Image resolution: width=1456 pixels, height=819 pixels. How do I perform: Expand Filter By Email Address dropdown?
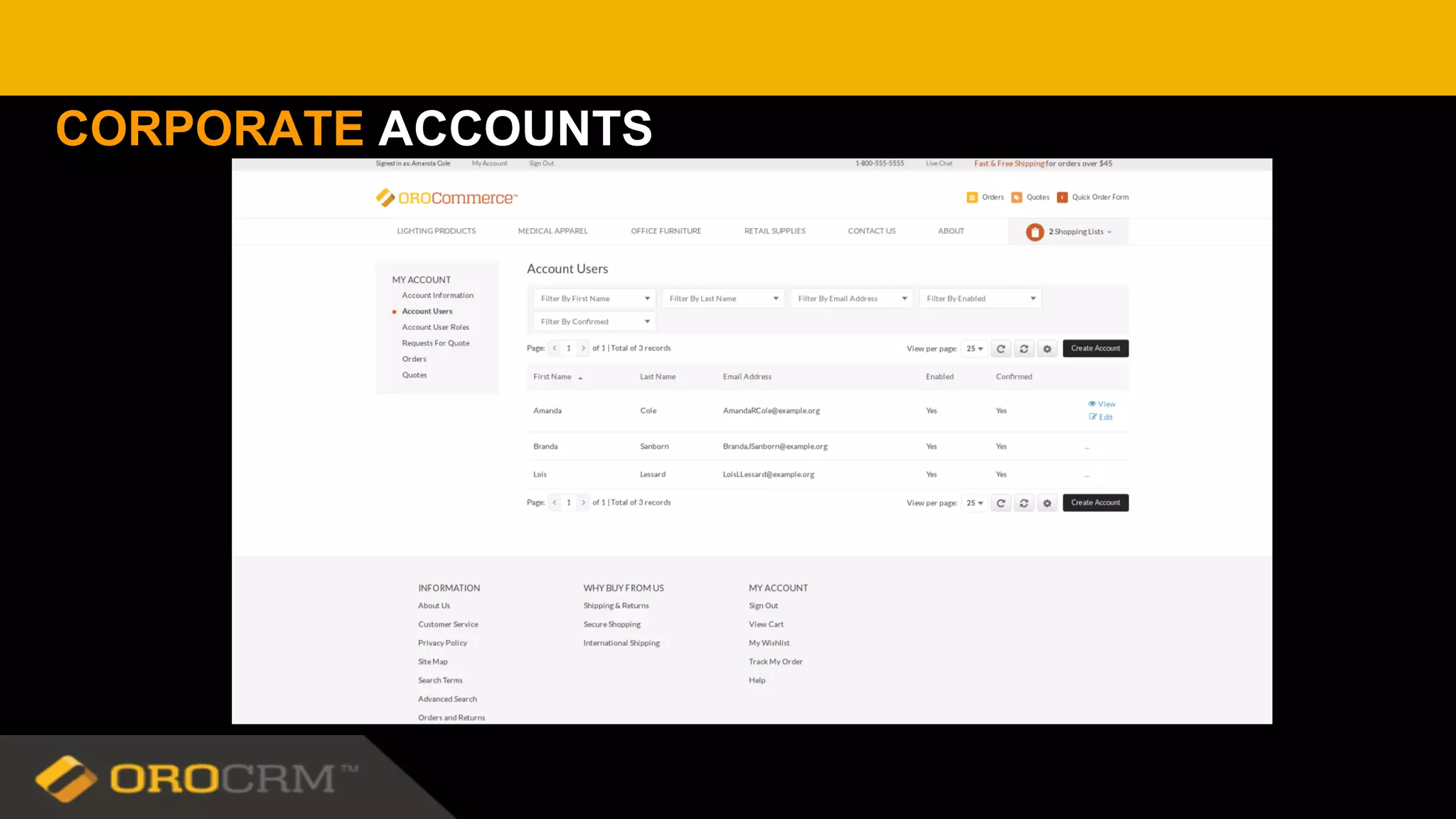pos(852,299)
